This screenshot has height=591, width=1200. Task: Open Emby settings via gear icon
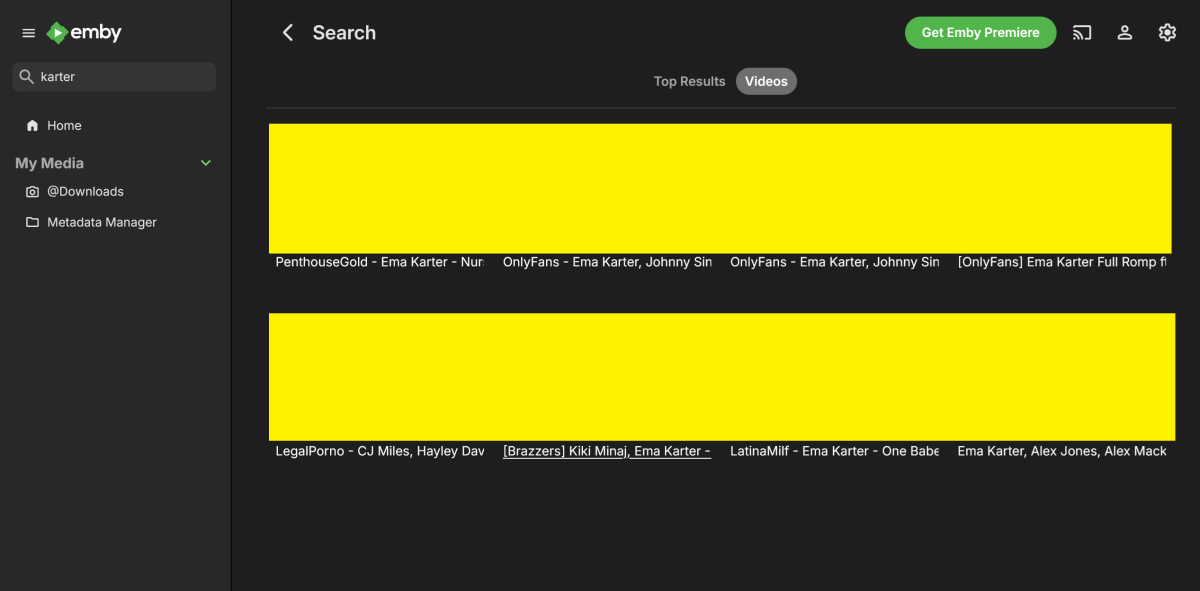[1167, 32]
